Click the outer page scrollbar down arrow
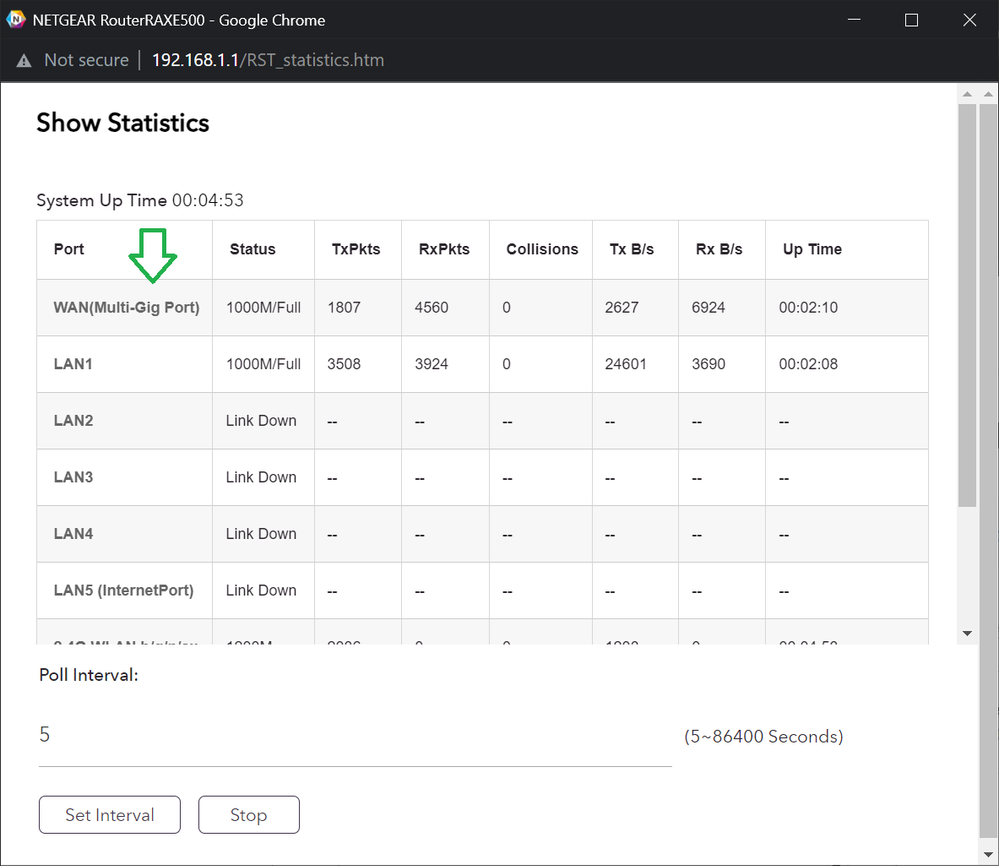The height and width of the screenshot is (866, 999). point(988,854)
